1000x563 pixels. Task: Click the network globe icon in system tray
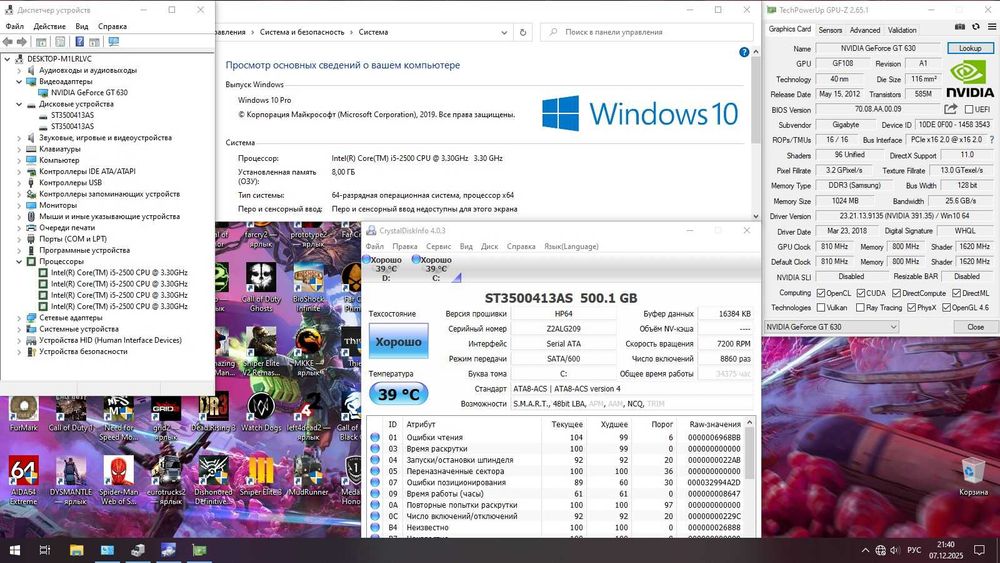pyautogui.click(x=881, y=550)
